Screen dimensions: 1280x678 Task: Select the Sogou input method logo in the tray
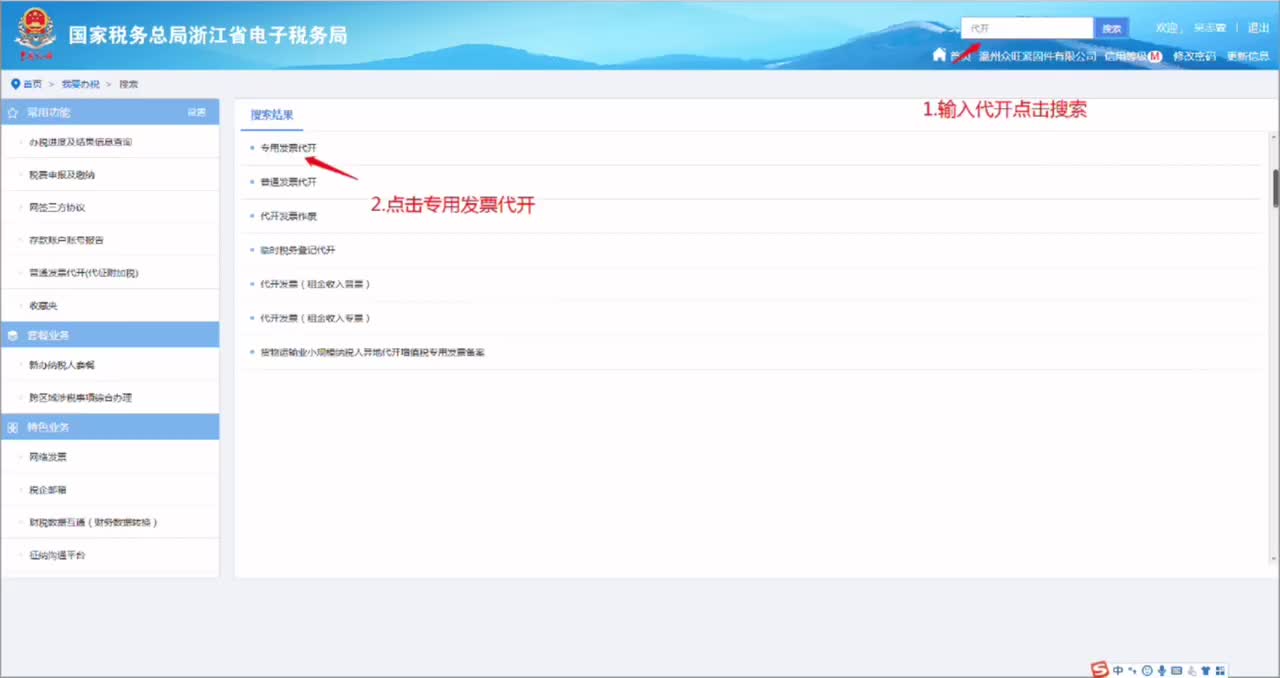(1100, 669)
